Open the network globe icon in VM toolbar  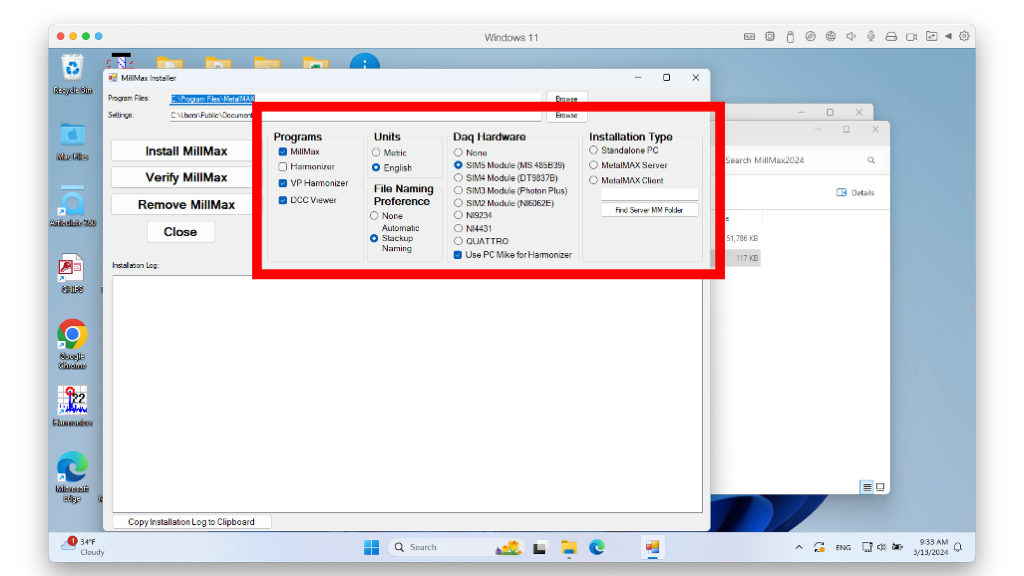tap(830, 37)
